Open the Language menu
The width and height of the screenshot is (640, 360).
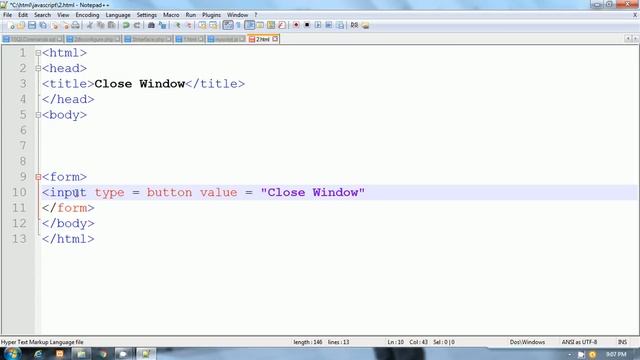[x=118, y=15]
